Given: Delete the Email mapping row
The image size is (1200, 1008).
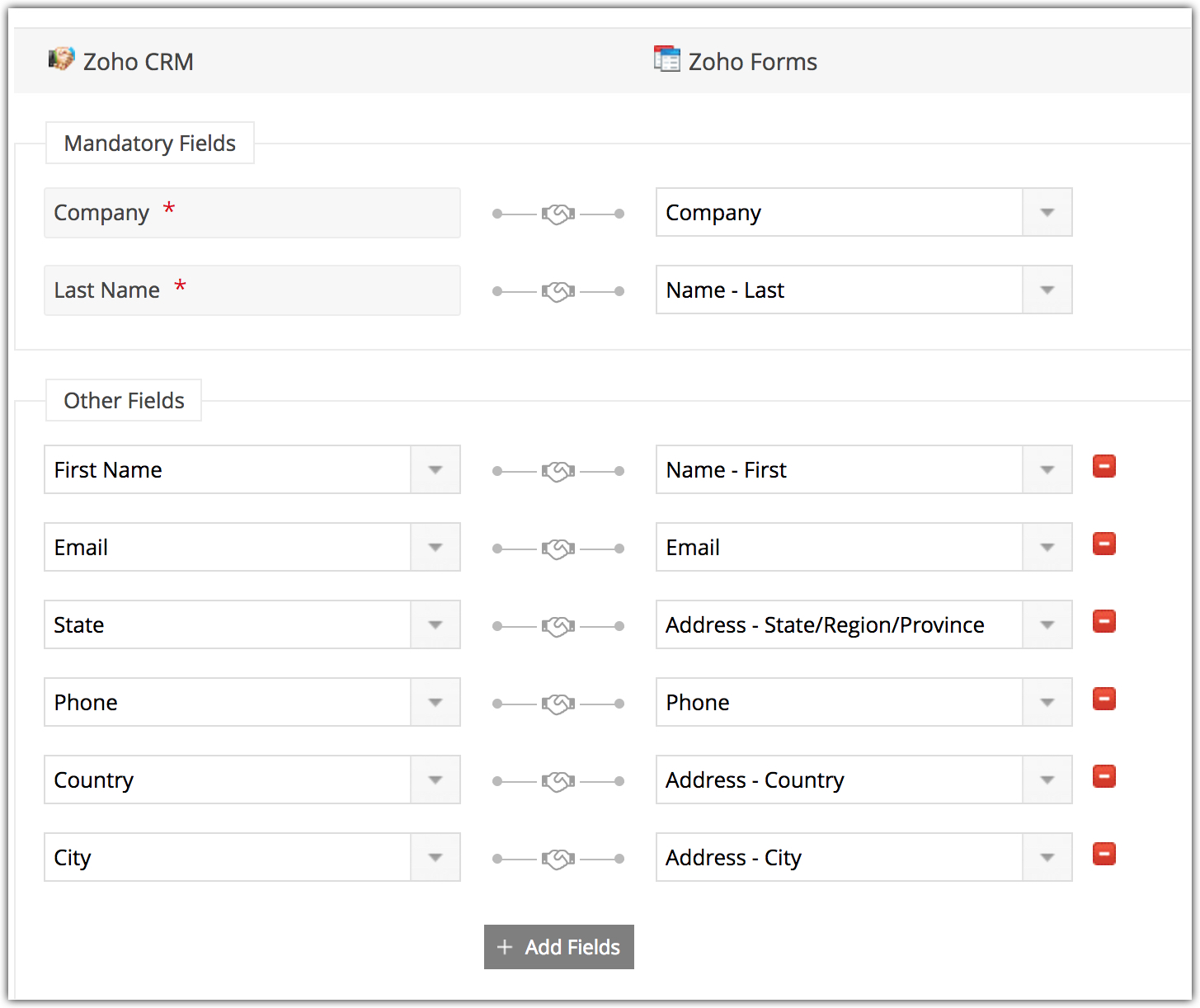Looking at the screenshot, I should point(1104,544).
